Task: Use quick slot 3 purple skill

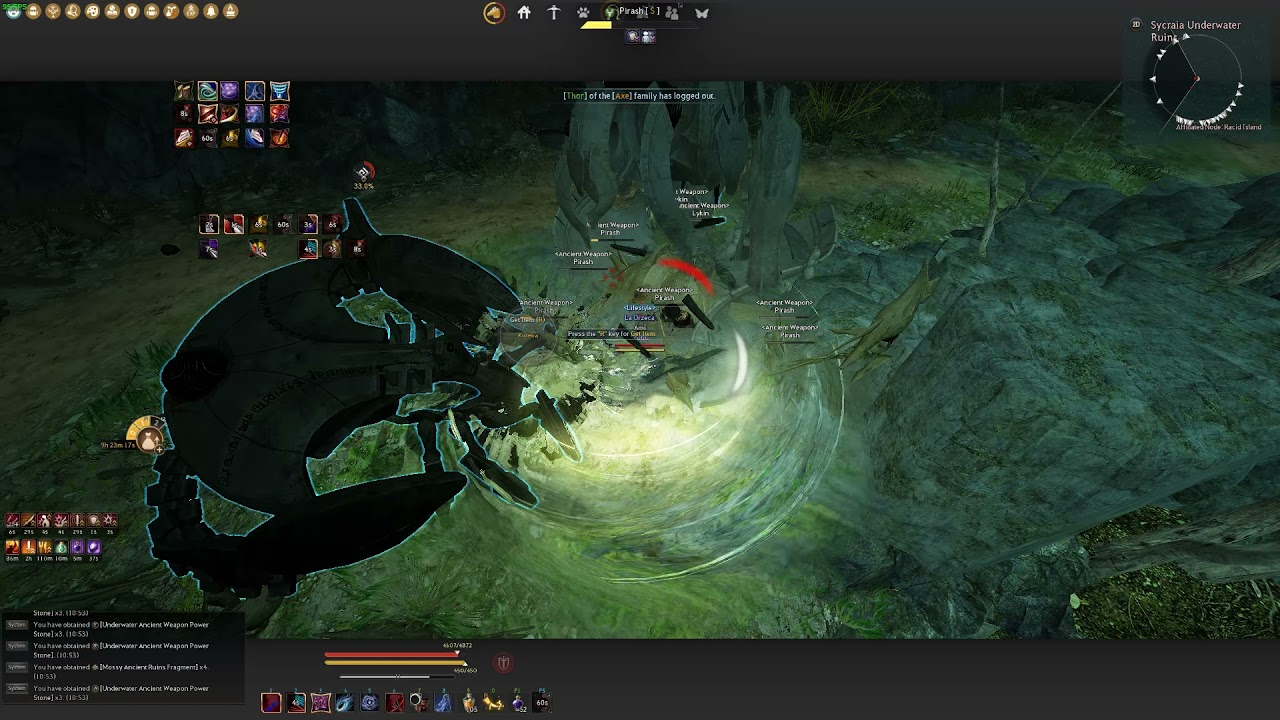Action: point(321,703)
